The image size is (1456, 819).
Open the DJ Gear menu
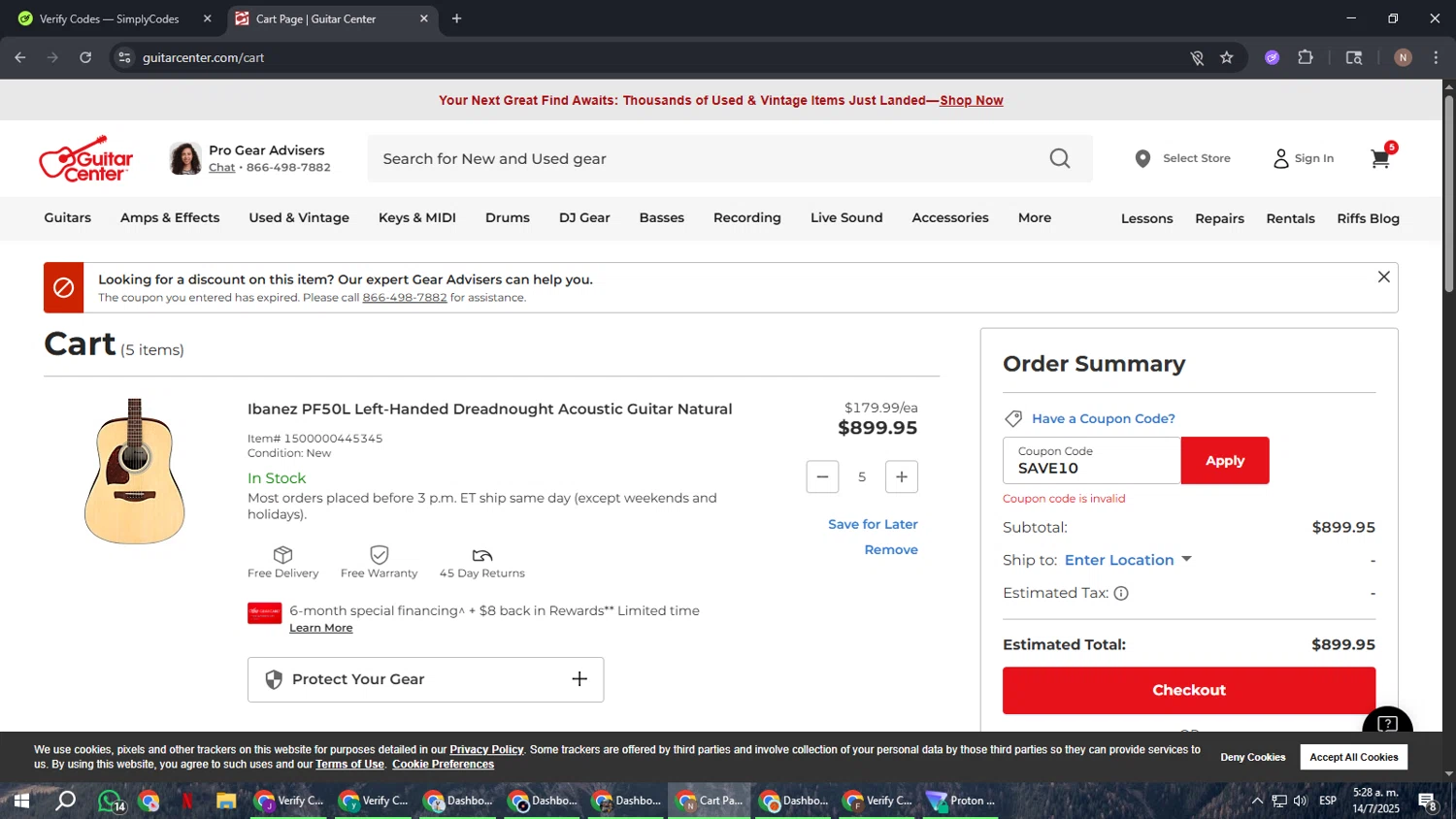pyautogui.click(x=584, y=217)
